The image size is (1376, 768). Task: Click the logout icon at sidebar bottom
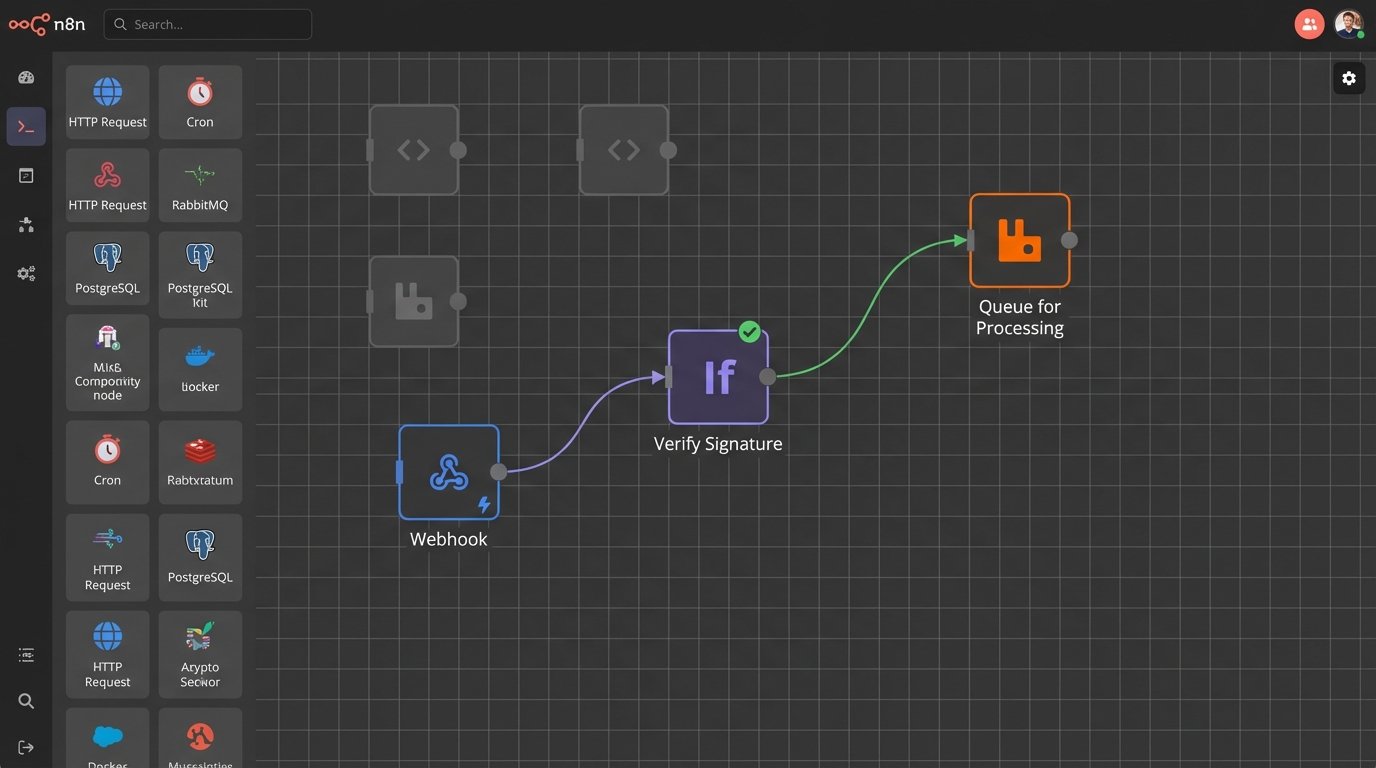(x=25, y=746)
